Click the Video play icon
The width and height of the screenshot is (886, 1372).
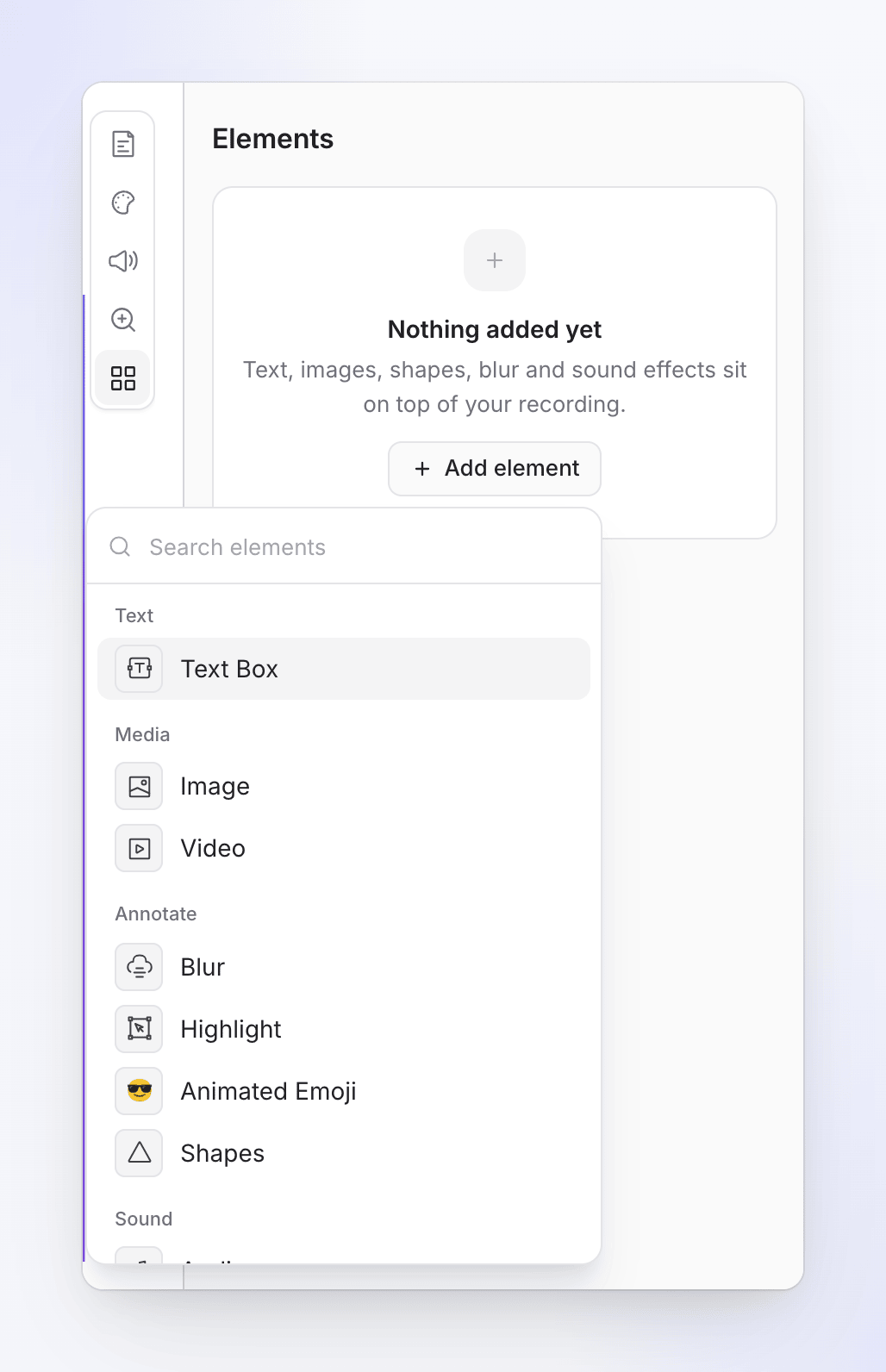coord(139,848)
